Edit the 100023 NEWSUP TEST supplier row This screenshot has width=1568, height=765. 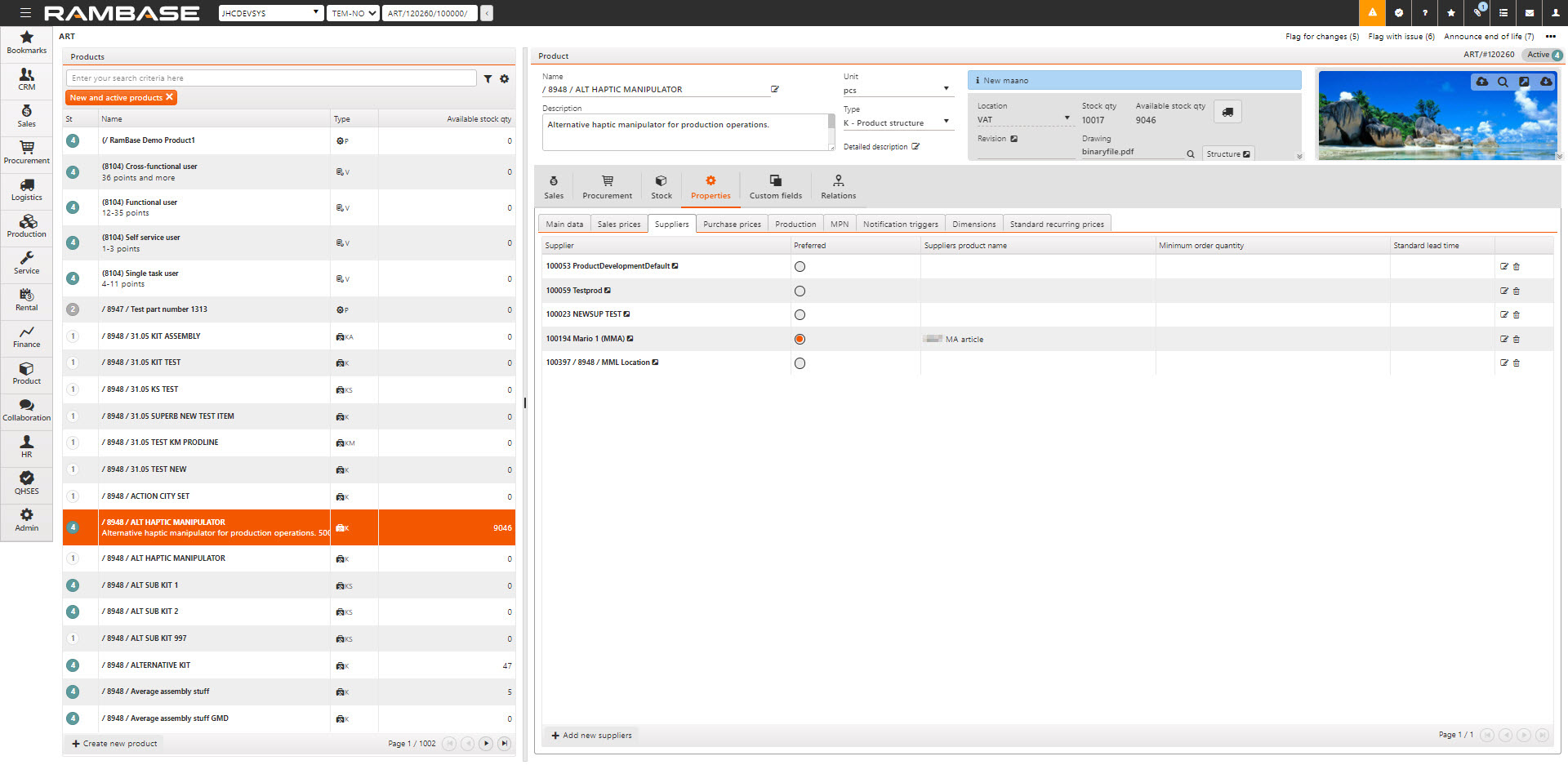(1503, 315)
